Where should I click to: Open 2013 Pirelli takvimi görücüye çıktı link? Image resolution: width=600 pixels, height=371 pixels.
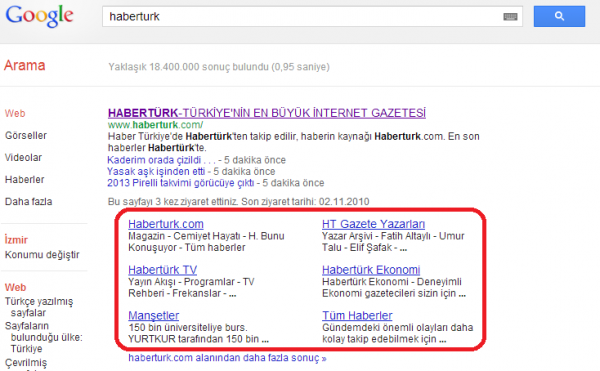coord(181,183)
